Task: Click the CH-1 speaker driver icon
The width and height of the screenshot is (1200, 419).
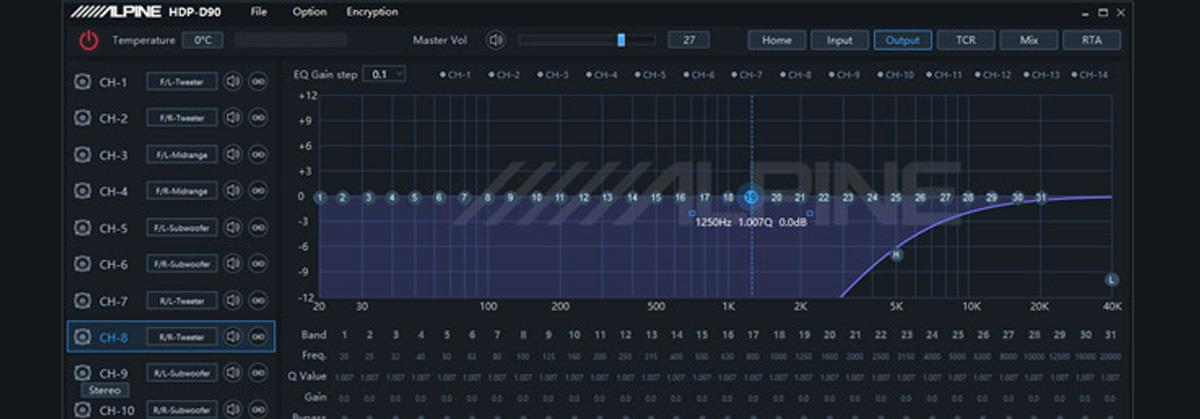Action: [82, 82]
